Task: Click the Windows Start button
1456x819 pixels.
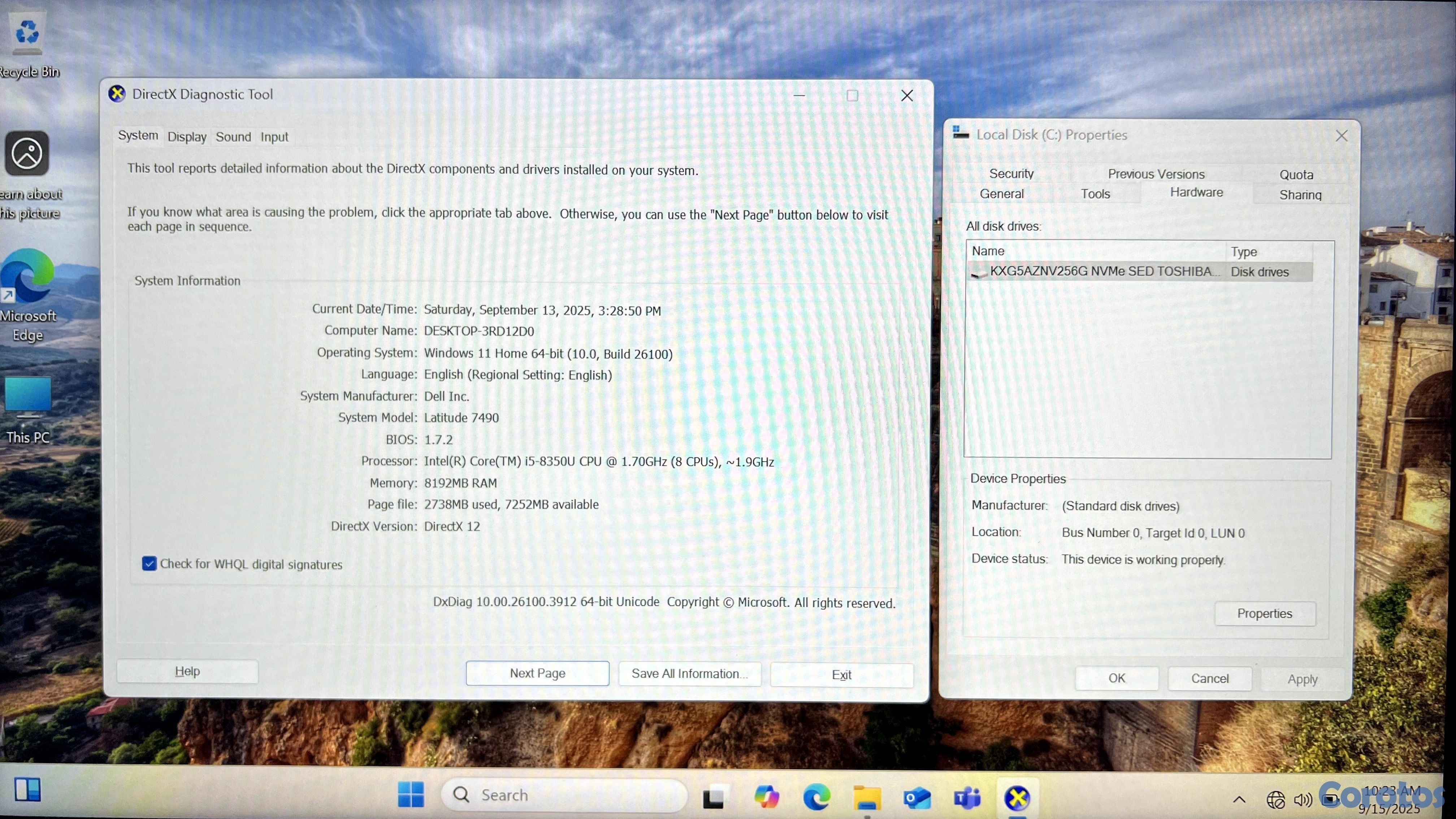Action: click(x=411, y=795)
